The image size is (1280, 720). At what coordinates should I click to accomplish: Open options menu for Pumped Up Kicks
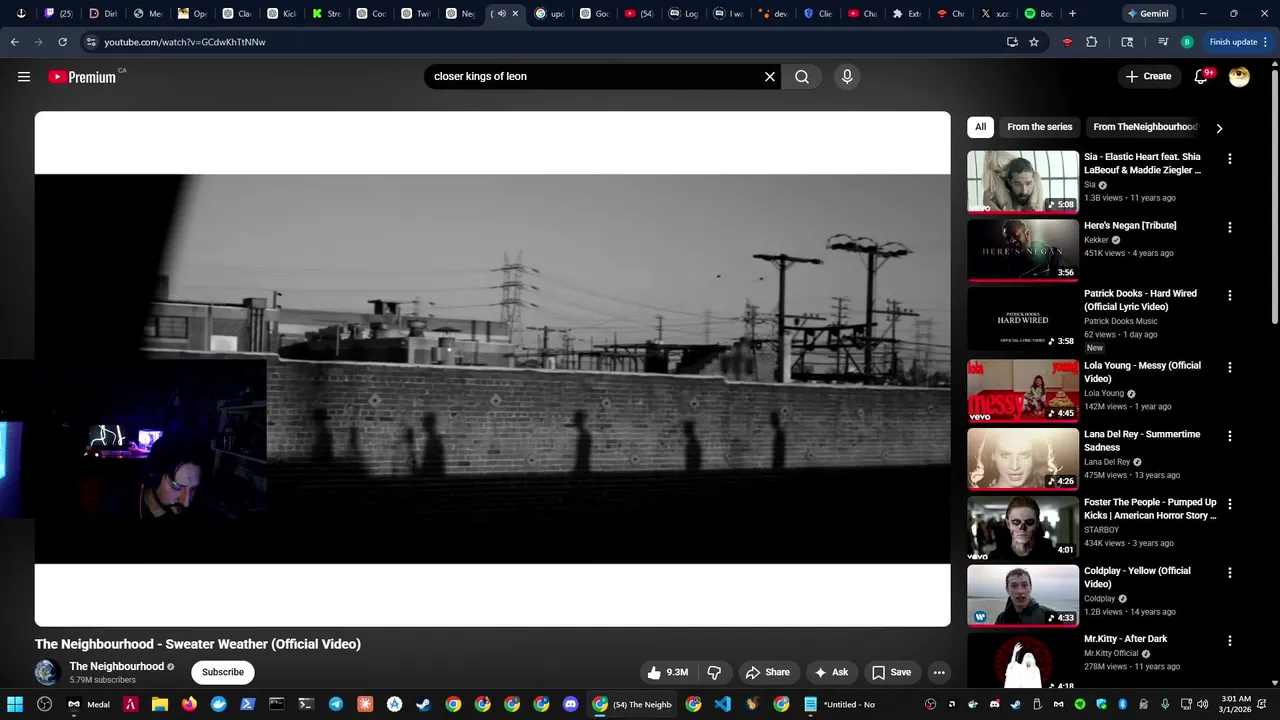(x=1230, y=504)
